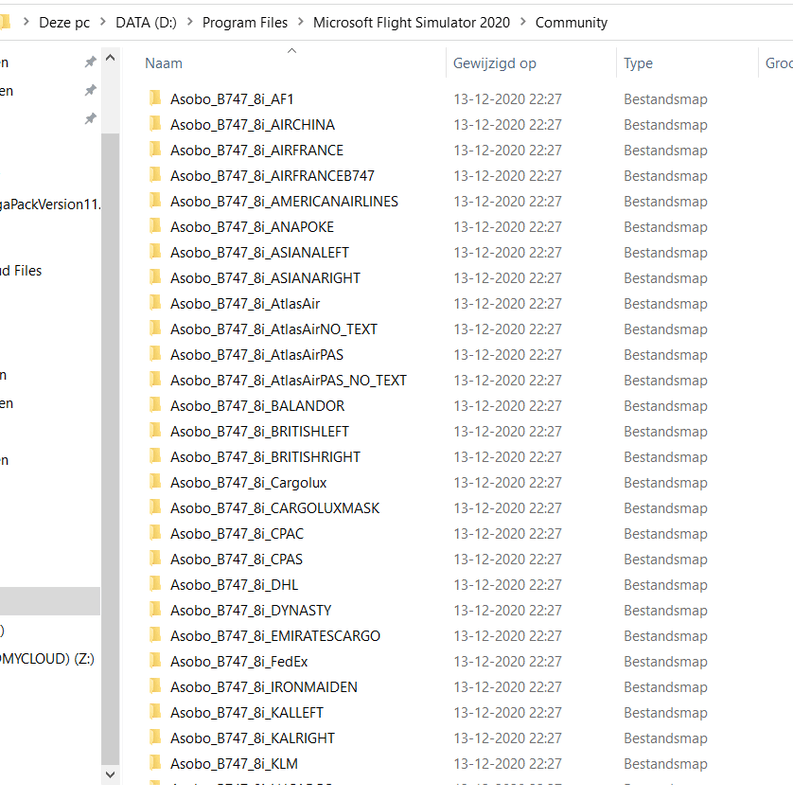Click folder icon next to Asobo_B747_8i_AIRFRANCE

155,149
